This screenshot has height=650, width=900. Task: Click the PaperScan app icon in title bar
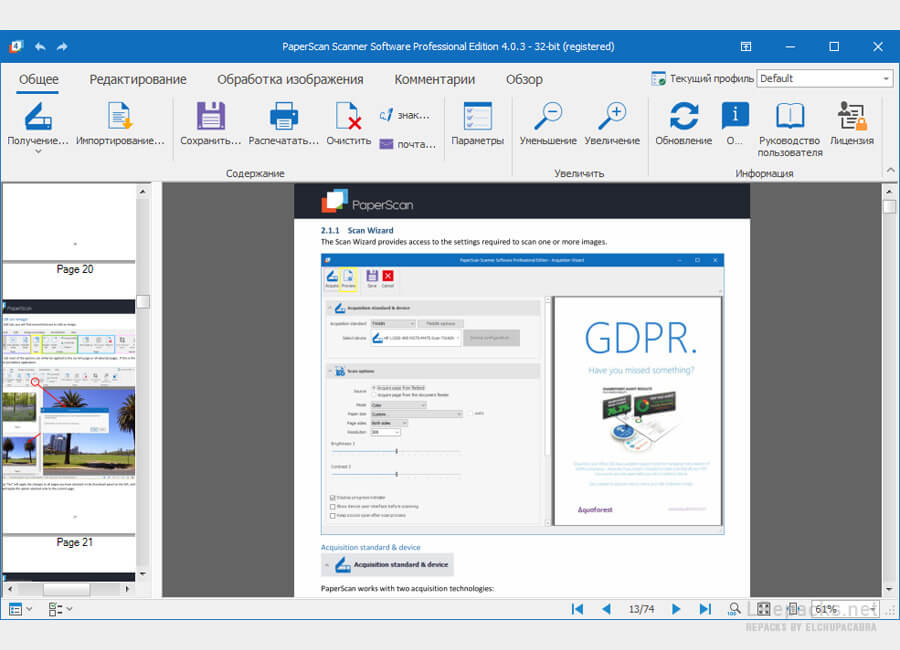(16, 47)
